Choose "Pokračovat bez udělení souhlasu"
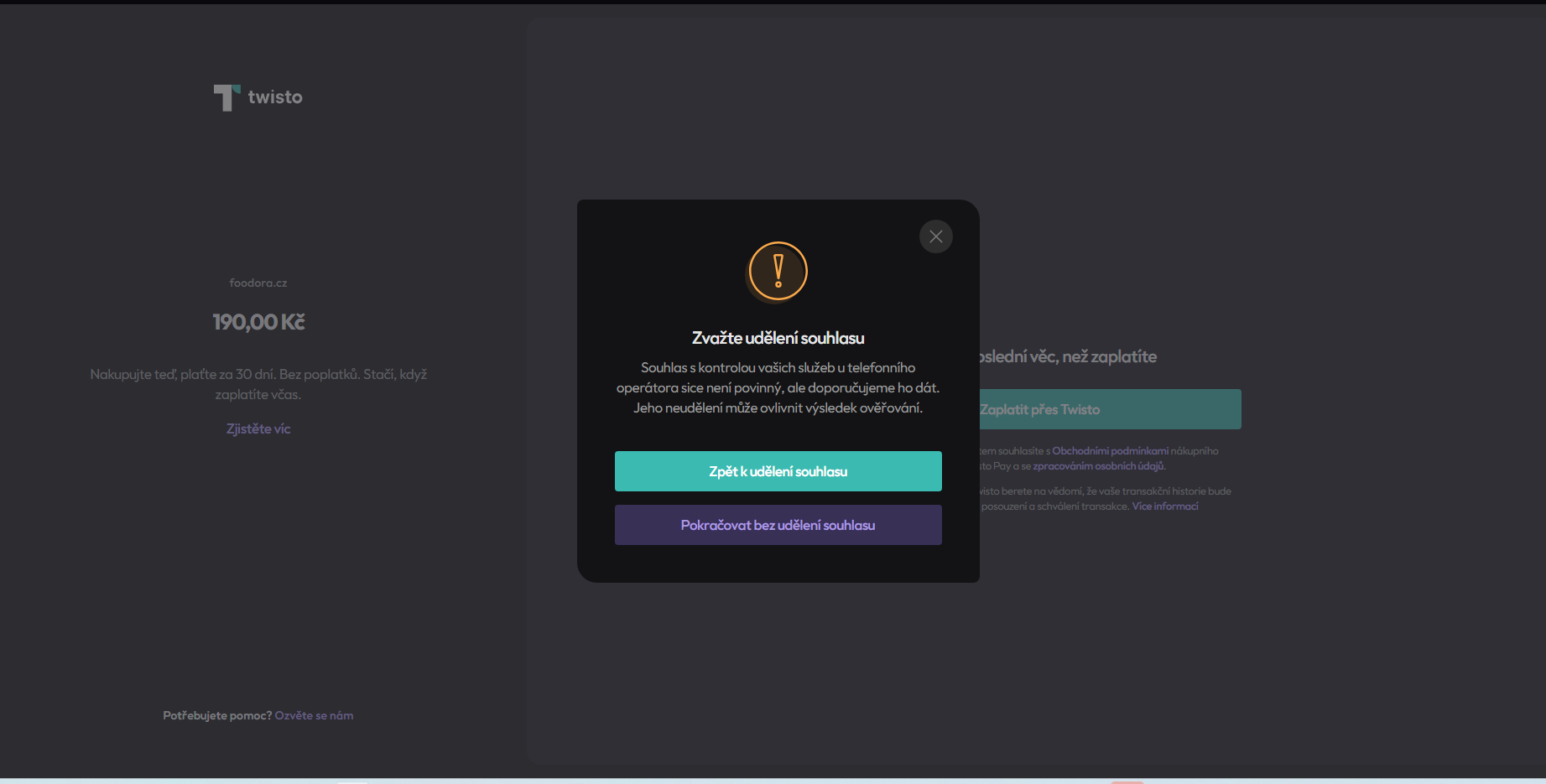 point(778,525)
